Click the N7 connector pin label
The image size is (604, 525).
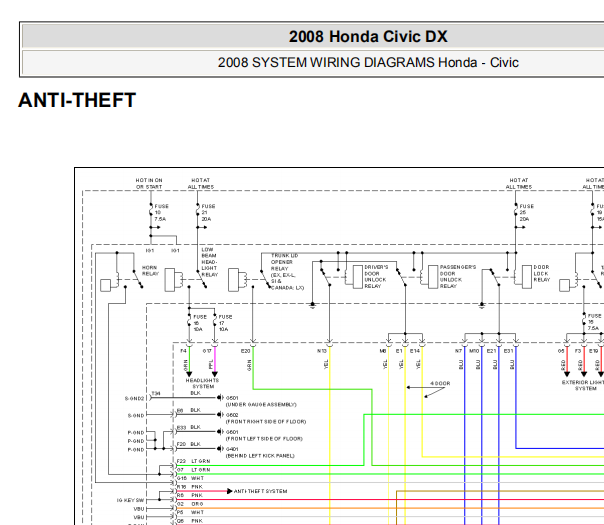458,351
